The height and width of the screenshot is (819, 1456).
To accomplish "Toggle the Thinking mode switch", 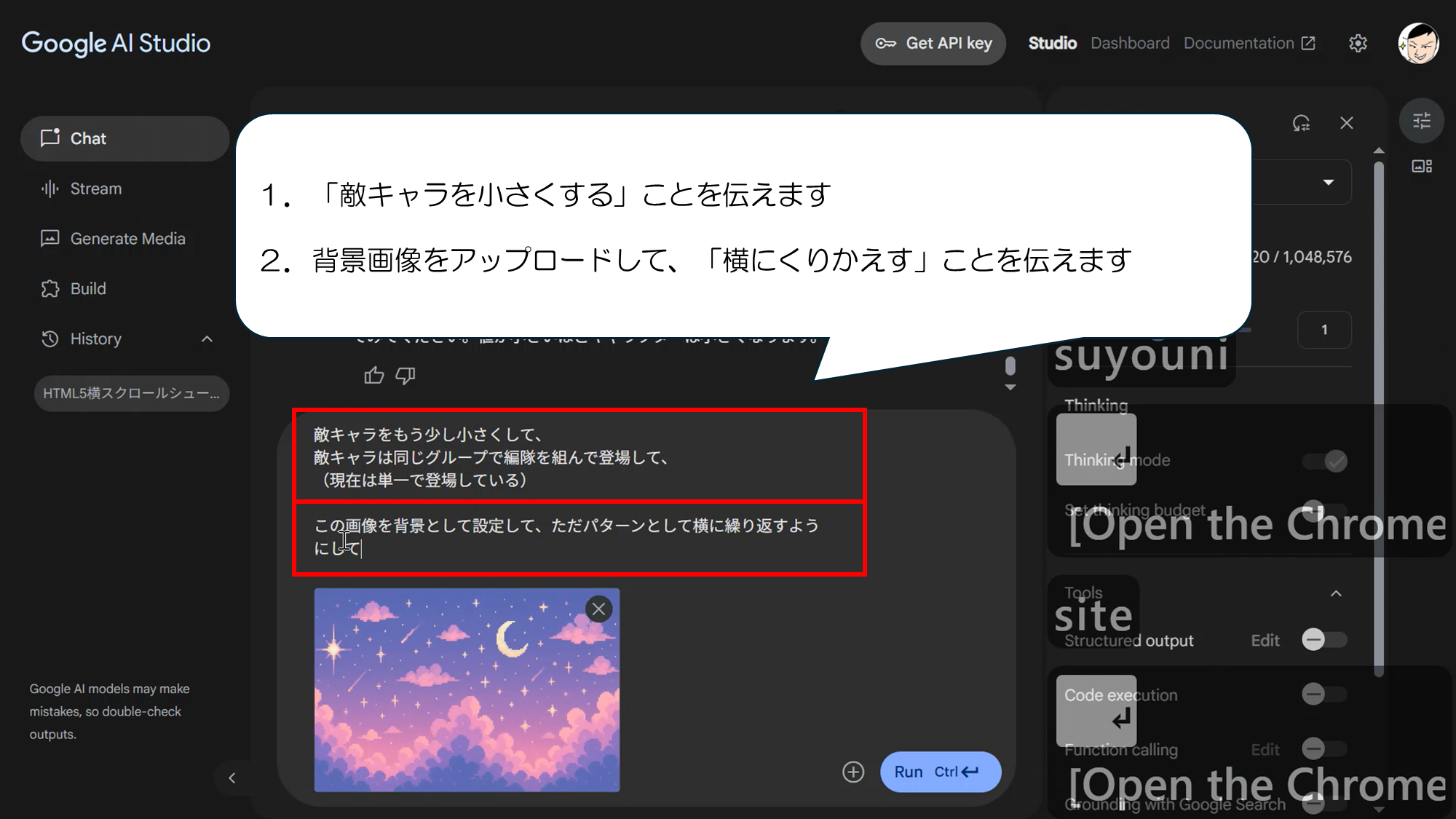I will (x=1325, y=461).
